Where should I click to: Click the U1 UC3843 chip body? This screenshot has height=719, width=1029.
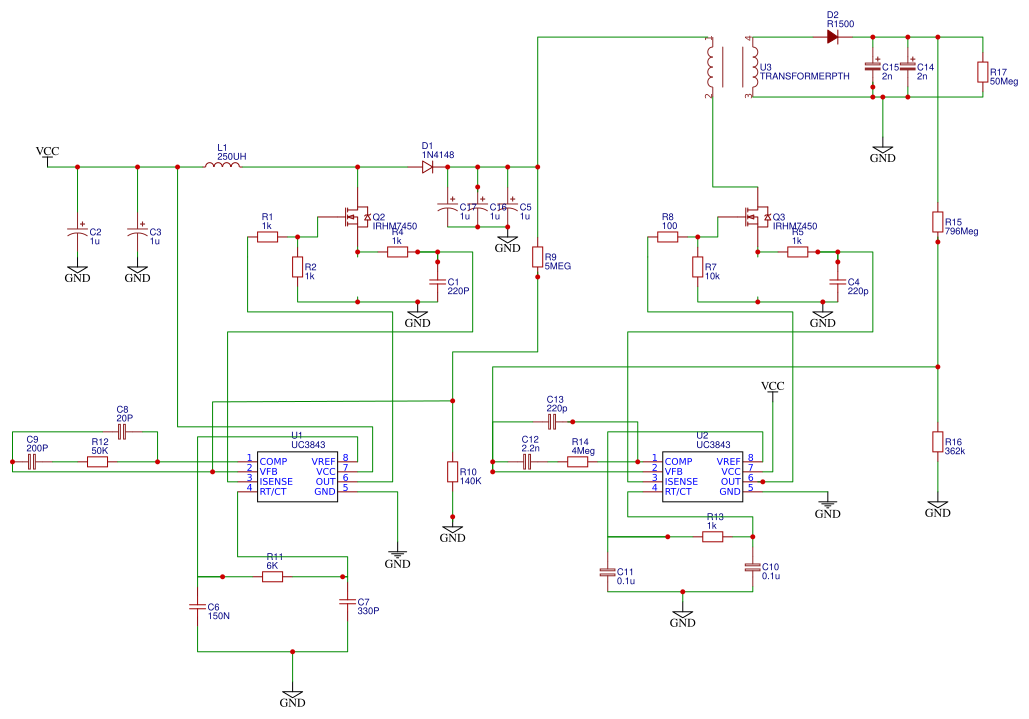pyautogui.click(x=297, y=477)
